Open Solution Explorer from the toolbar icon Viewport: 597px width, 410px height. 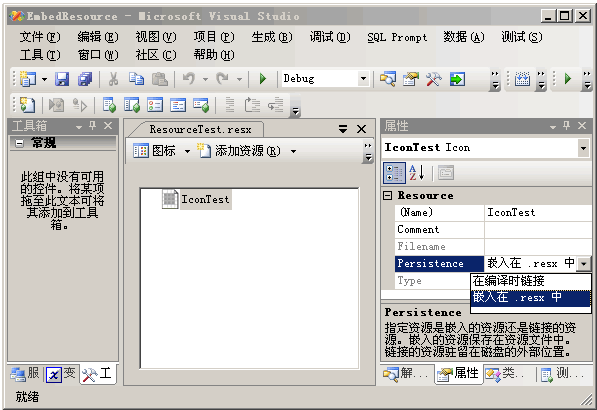(x=388, y=79)
